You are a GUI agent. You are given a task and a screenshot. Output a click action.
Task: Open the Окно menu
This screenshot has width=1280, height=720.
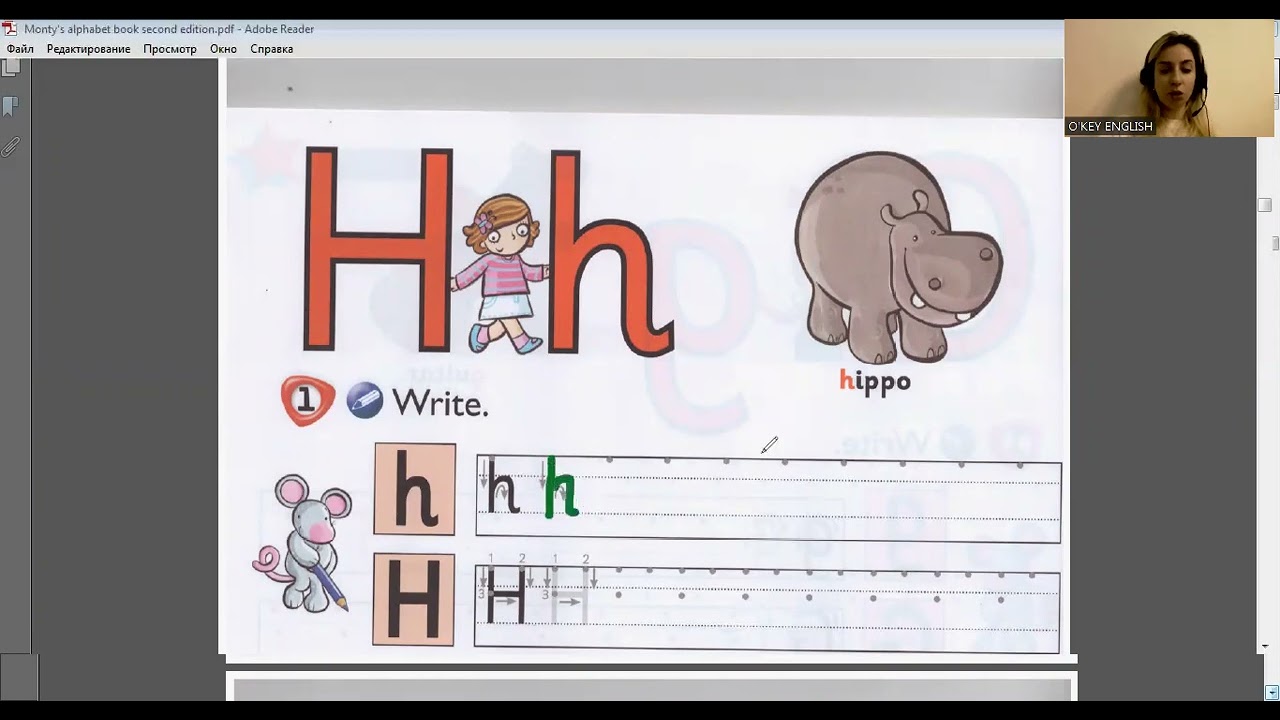click(x=223, y=49)
